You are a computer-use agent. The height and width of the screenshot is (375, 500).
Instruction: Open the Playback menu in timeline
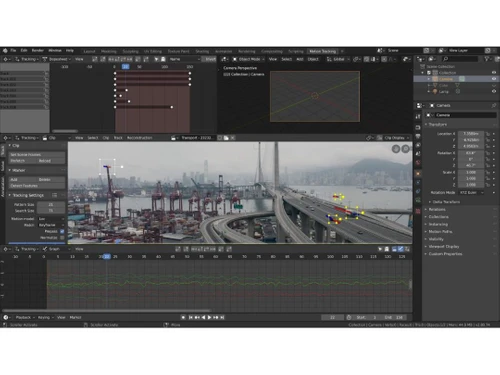pyautogui.click(x=25, y=317)
